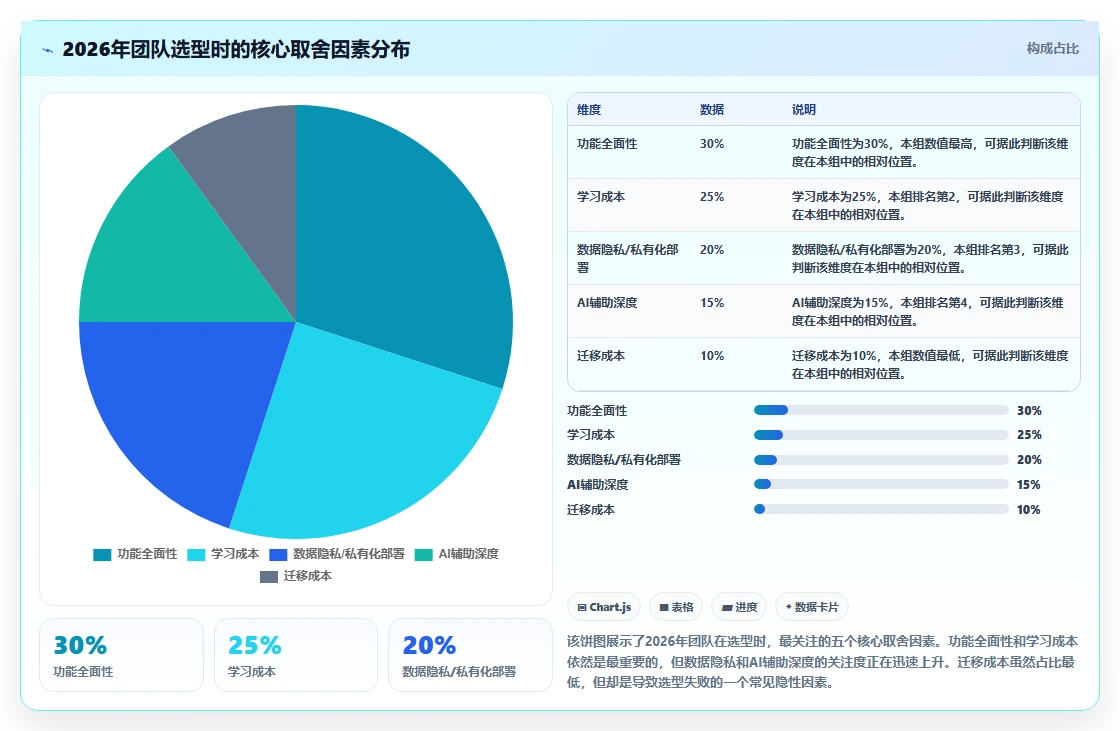Toggle the 迁移成本 legend swatch
This screenshot has width=1120, height=731.
point(269,576)
